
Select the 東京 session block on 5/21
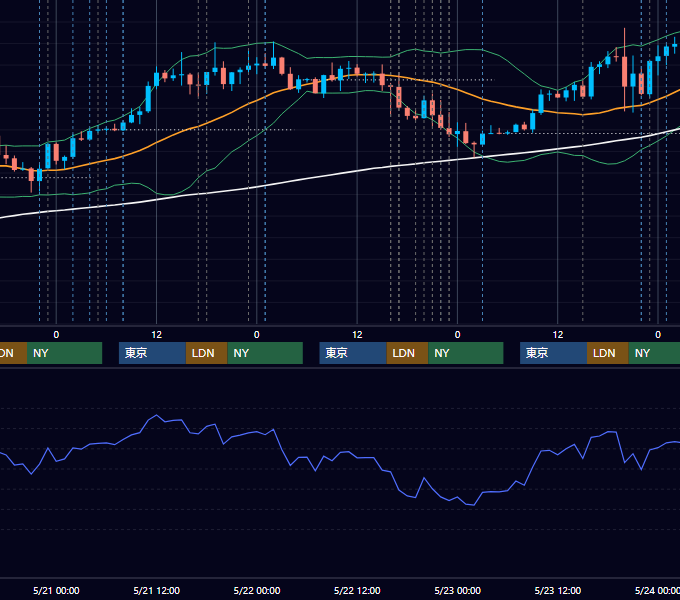pyautogui.click(x=152, y=353)
